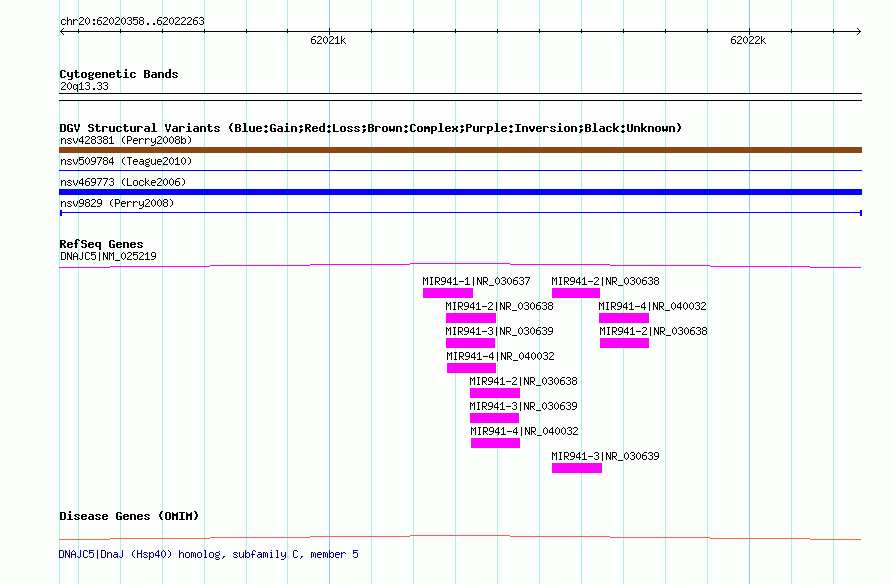Select the rightmost MIR941-4|NR_040032 label
Viewport: 890px width, 584px height.
652,306
